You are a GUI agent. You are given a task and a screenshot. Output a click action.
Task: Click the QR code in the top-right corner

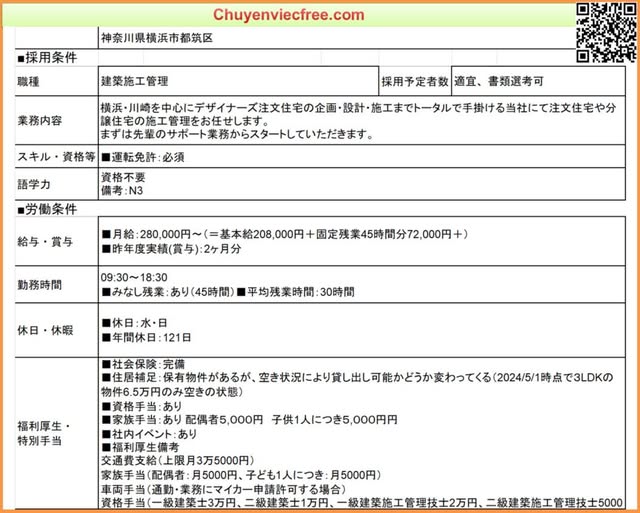[605, 32]
